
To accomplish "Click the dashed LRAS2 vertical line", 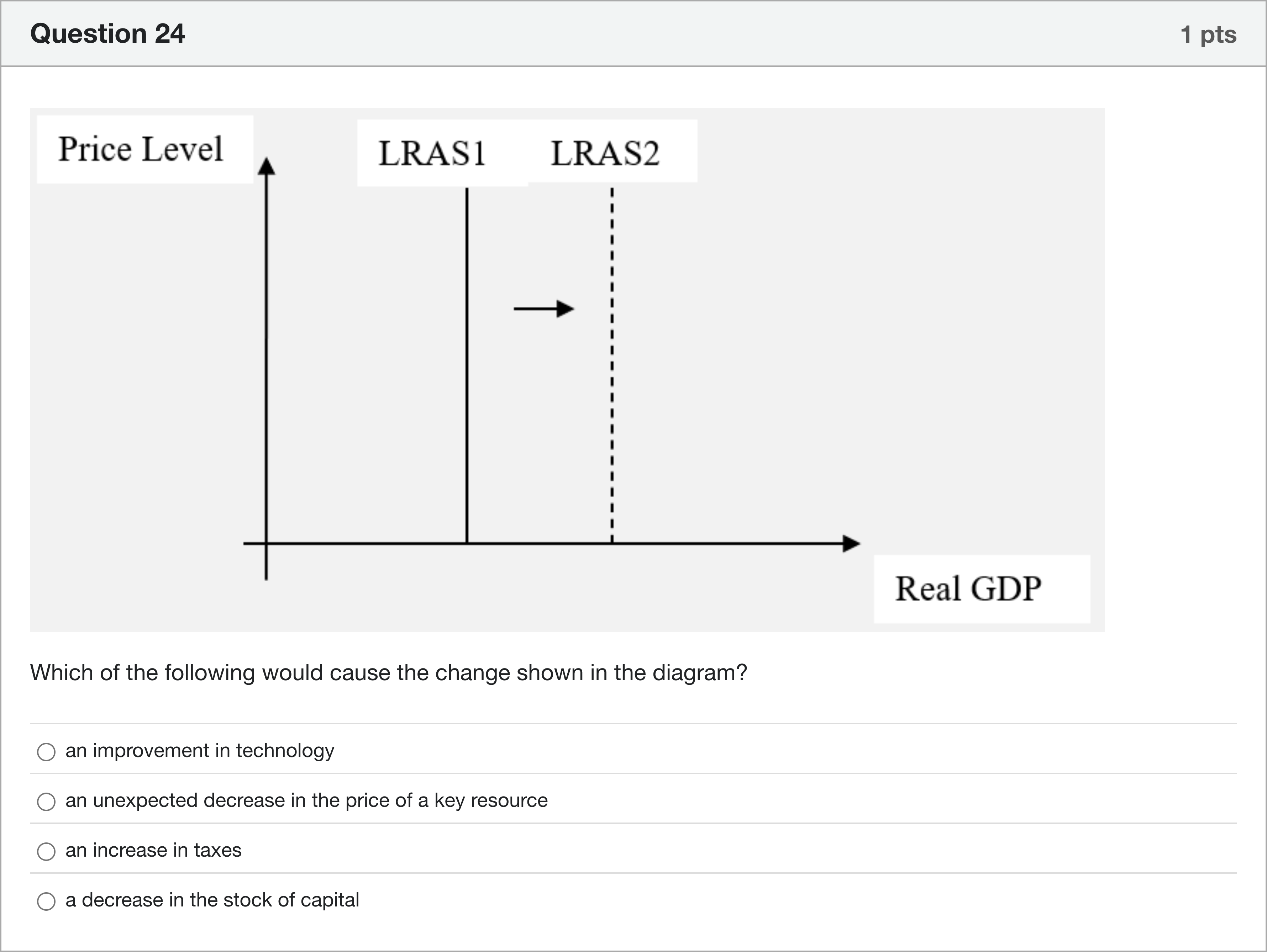I will point(612,366).
